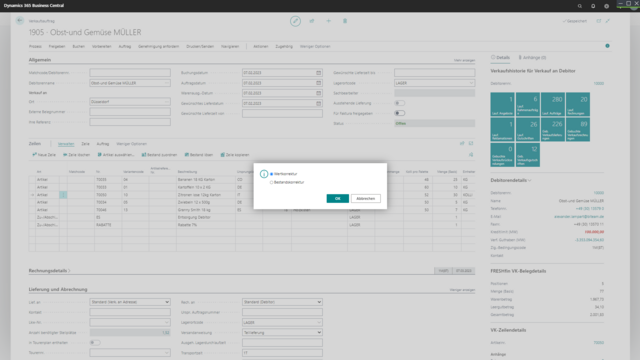This screenshot has height=360, width=640.
Task: Click share icon in Zeilen header
Action: (462, 143)
